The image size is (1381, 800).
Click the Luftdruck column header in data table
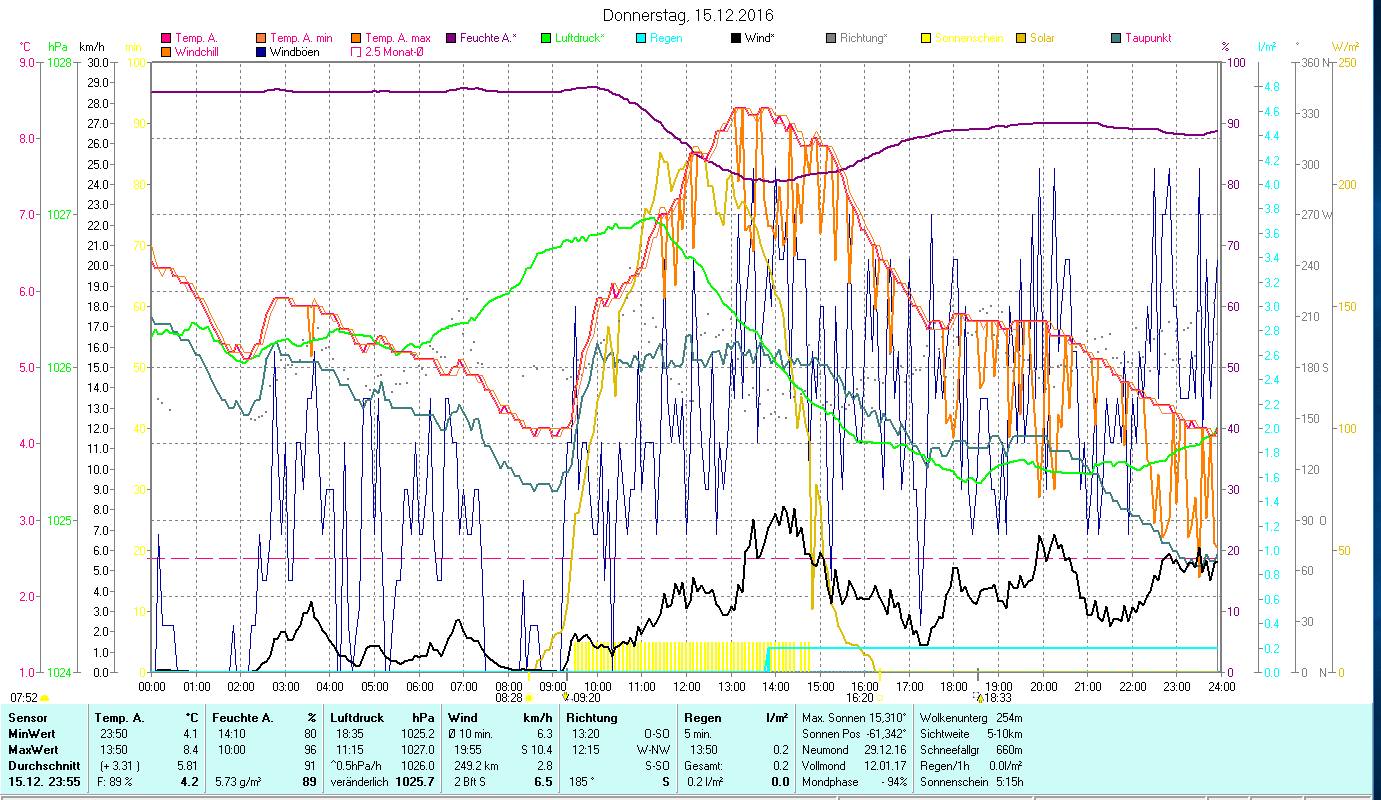pos(356,717)
